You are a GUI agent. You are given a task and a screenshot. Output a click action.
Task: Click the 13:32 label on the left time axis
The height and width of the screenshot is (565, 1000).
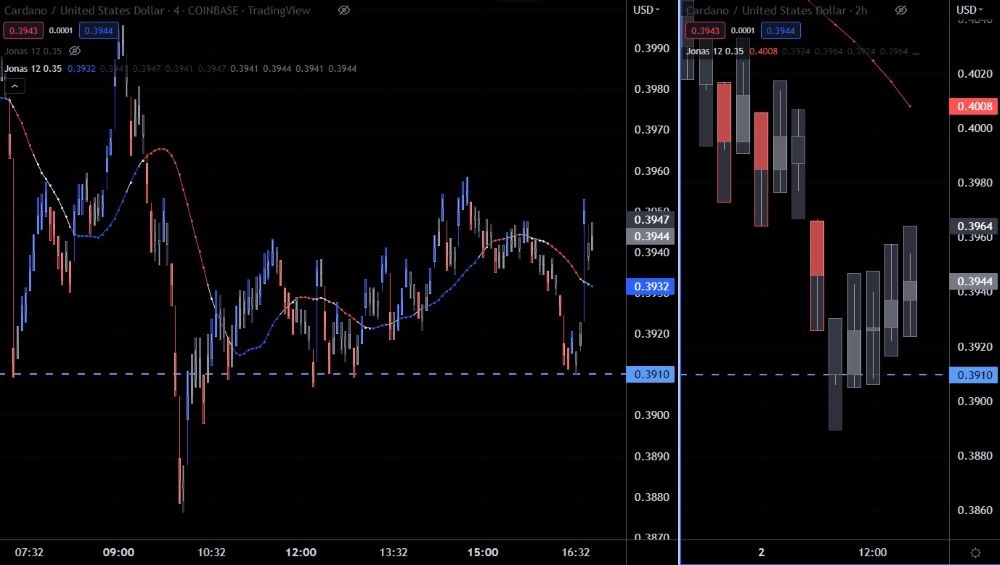pos(393,552)
